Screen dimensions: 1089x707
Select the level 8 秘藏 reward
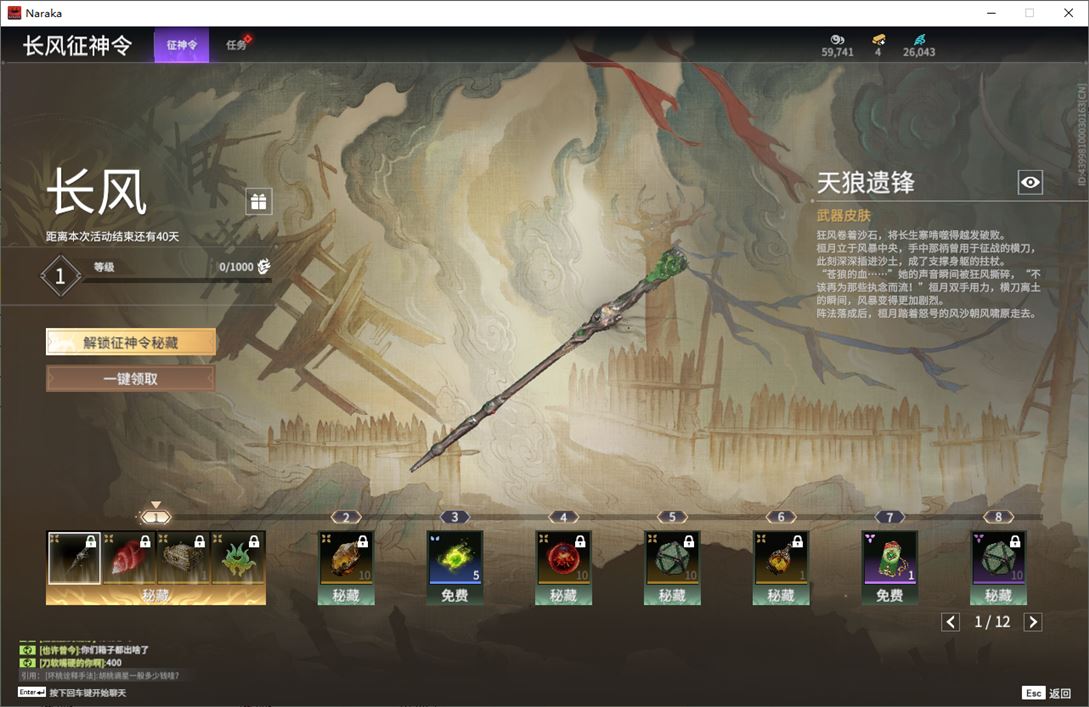click(x=998, y=567)
